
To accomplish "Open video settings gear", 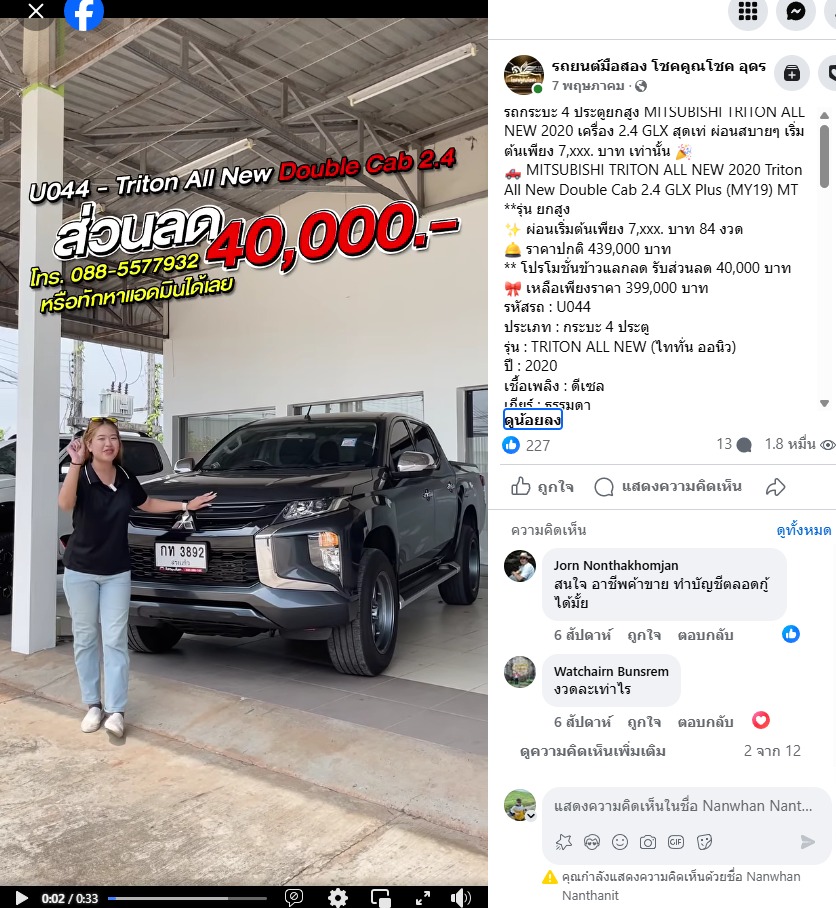I will pos(338,898).
